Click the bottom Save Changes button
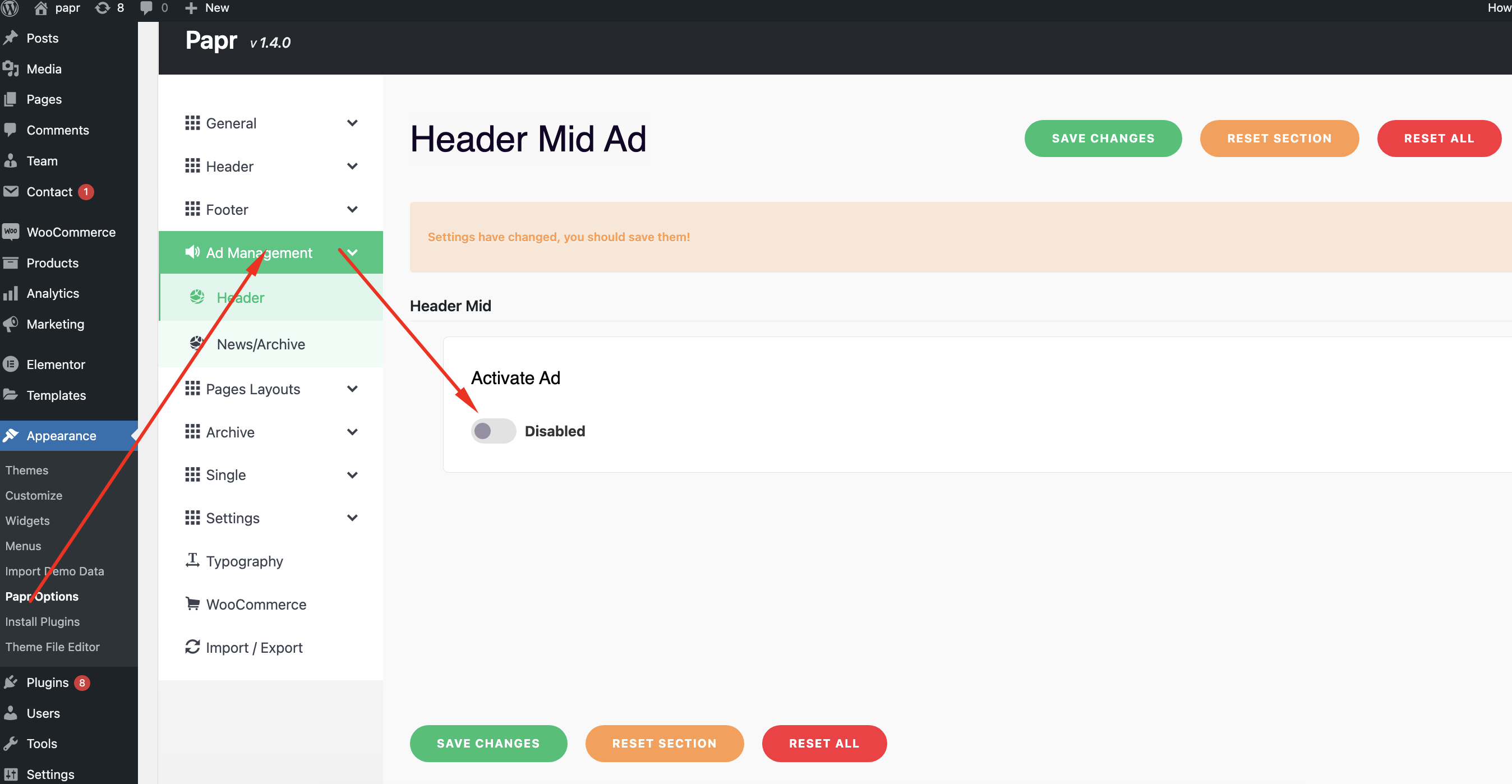The width and height of the screenshot is (1512, 784). click(x=488, y=743)
